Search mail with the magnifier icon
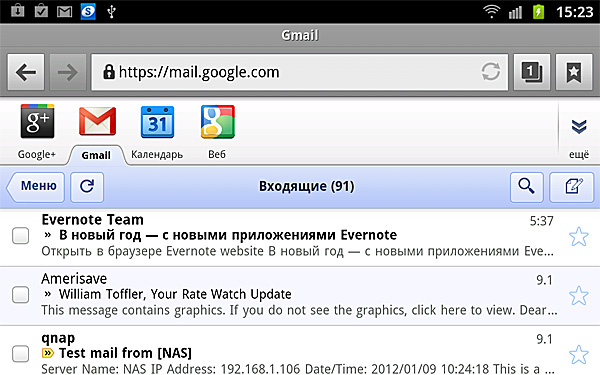Viewport: 600px width, 375px height. (x=527, y=187)
